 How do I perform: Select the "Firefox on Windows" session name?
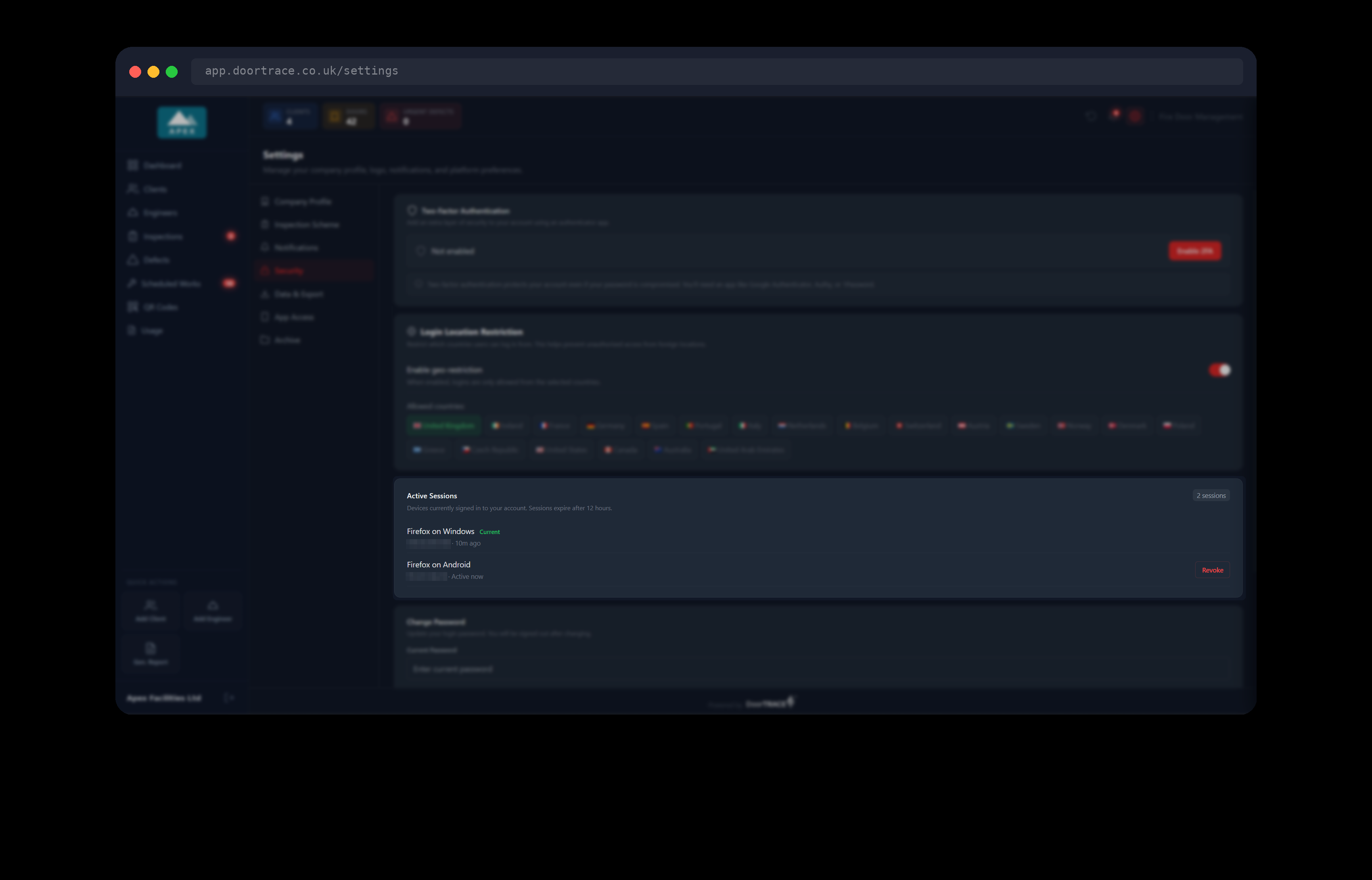[440, 531]
